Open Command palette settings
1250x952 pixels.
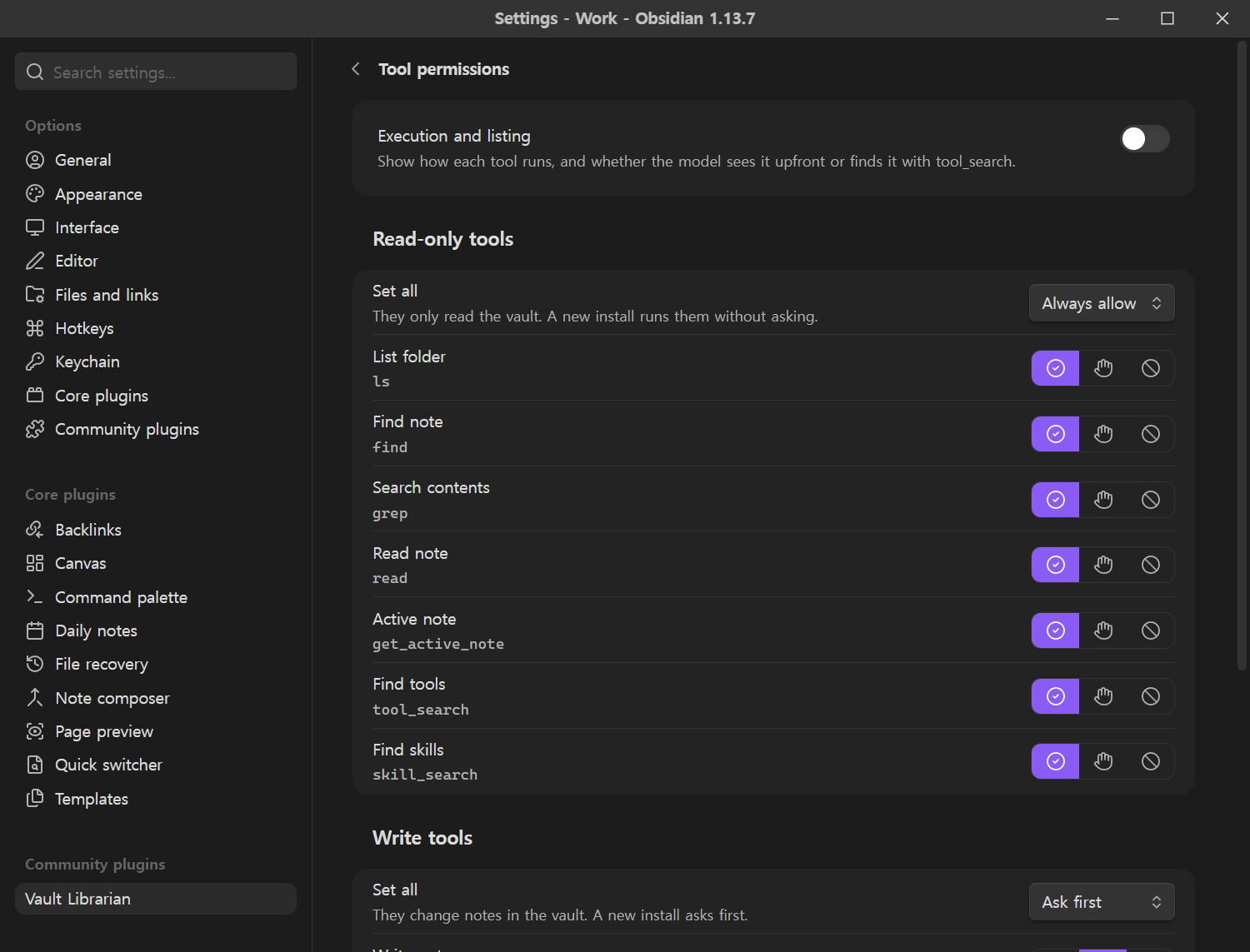click(156, 597)
